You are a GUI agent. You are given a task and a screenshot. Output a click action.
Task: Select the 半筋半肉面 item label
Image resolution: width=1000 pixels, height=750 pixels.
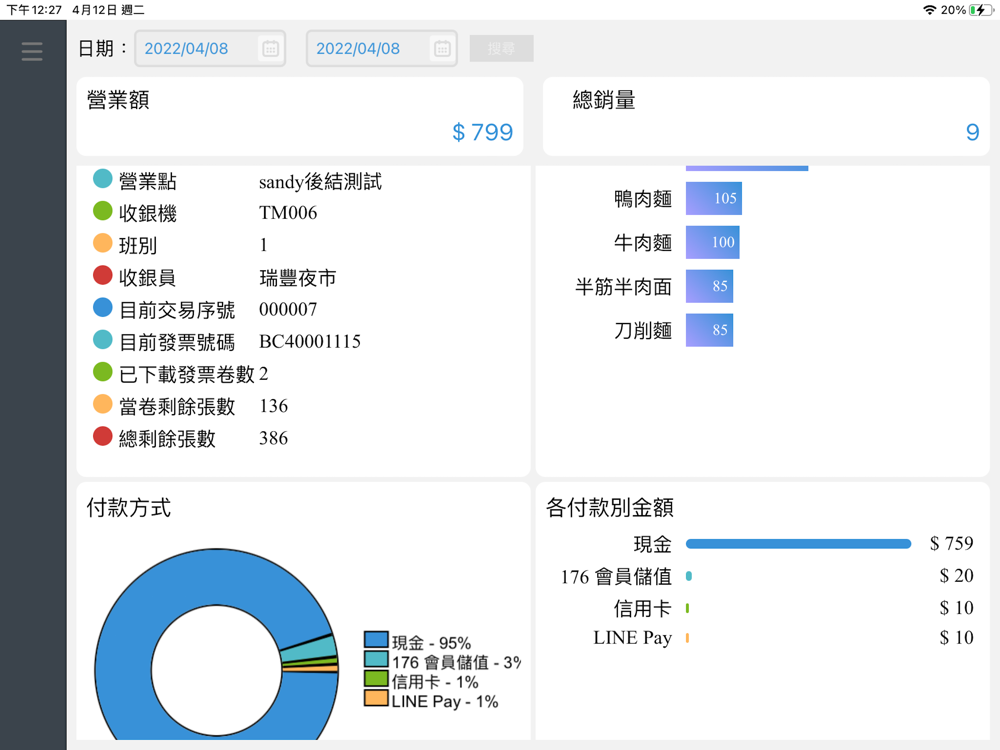(x=624, y=287)
